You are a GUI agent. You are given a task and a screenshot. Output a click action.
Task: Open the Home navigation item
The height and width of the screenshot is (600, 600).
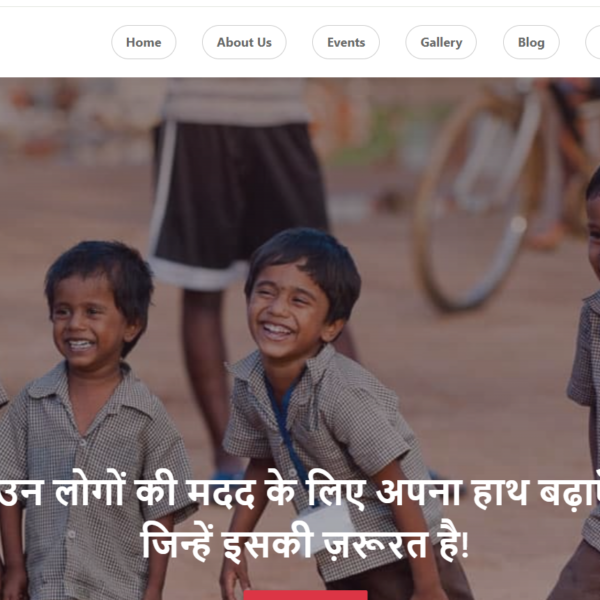(x=143, y=42)
